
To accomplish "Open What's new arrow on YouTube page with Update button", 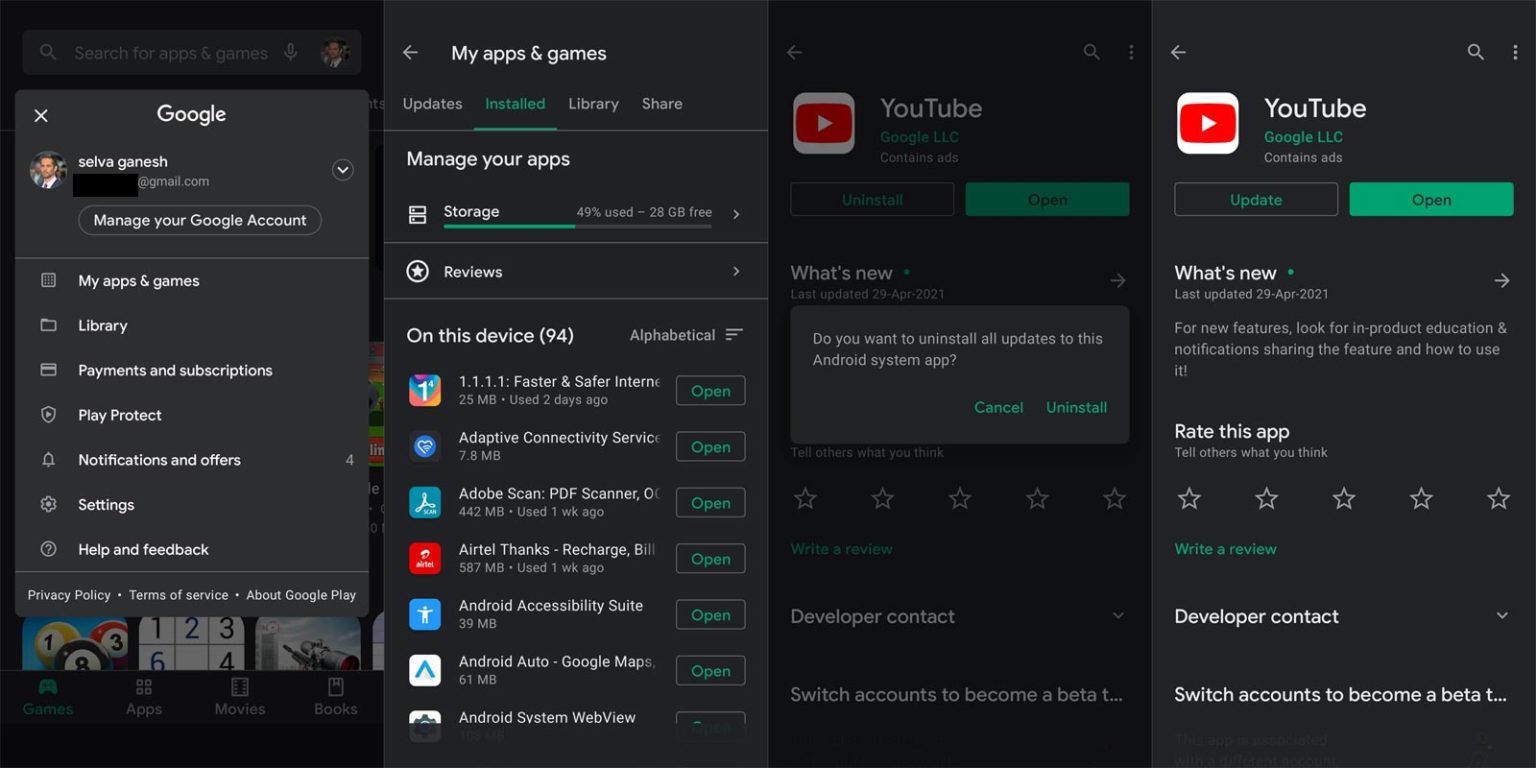I will [x=1501, y=281].
